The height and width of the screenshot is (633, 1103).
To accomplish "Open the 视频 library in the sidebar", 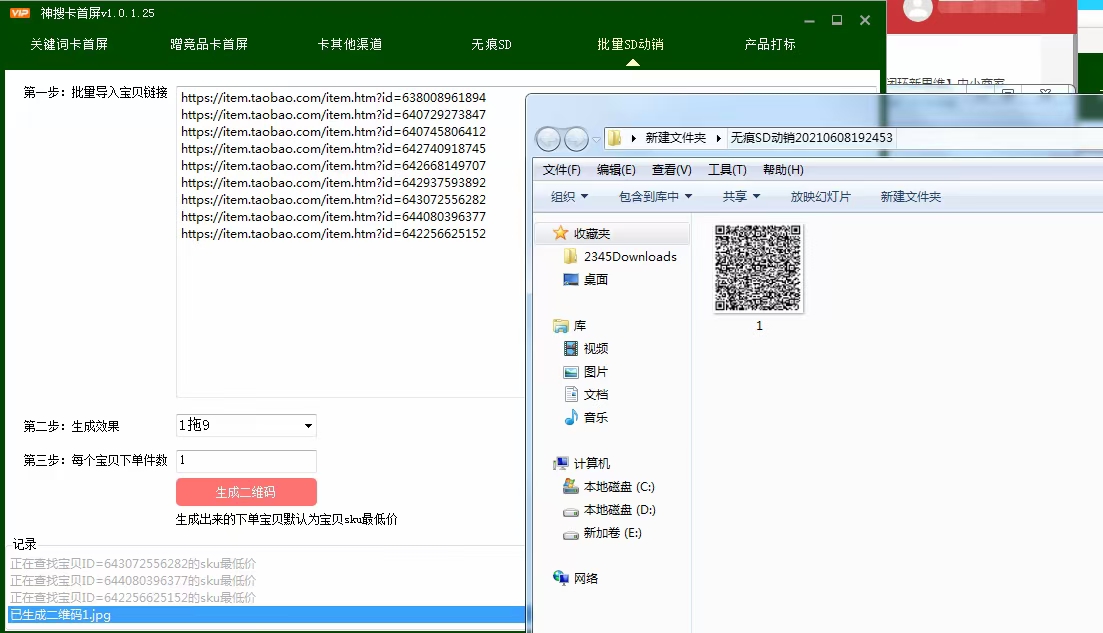I will 592,348.
